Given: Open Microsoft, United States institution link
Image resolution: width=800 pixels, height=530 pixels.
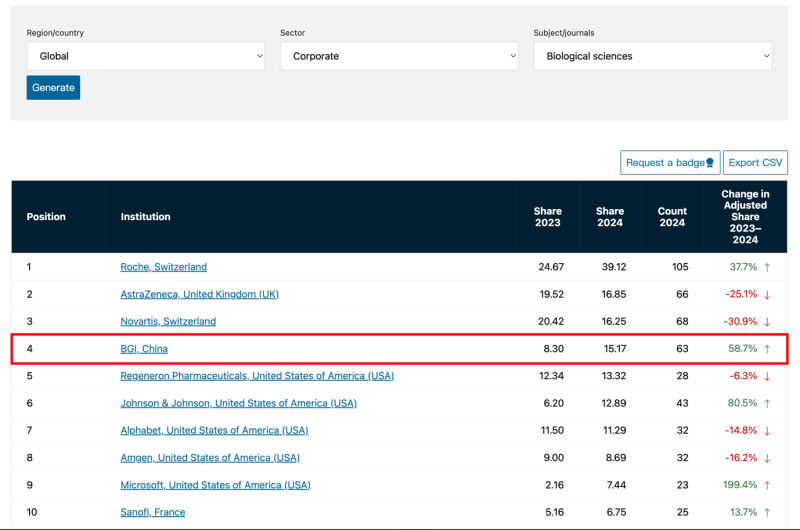Looking at the screenshot, I should click(215, 485).
